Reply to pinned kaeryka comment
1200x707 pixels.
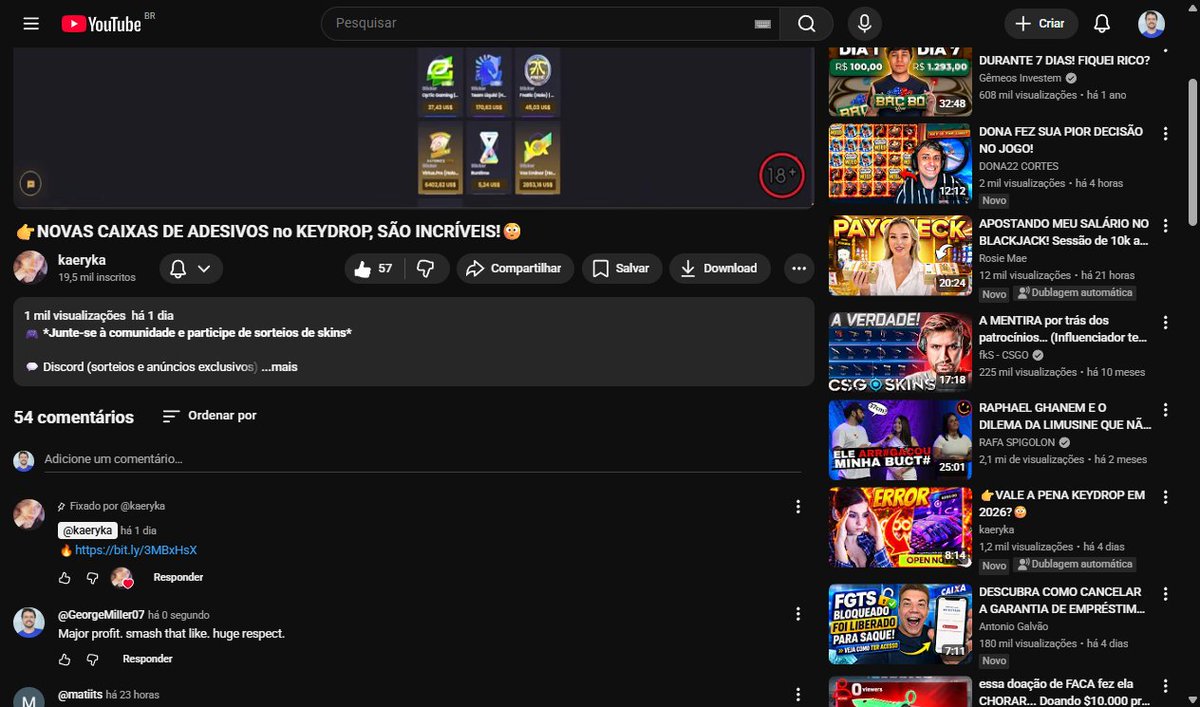tap(178, 577)
